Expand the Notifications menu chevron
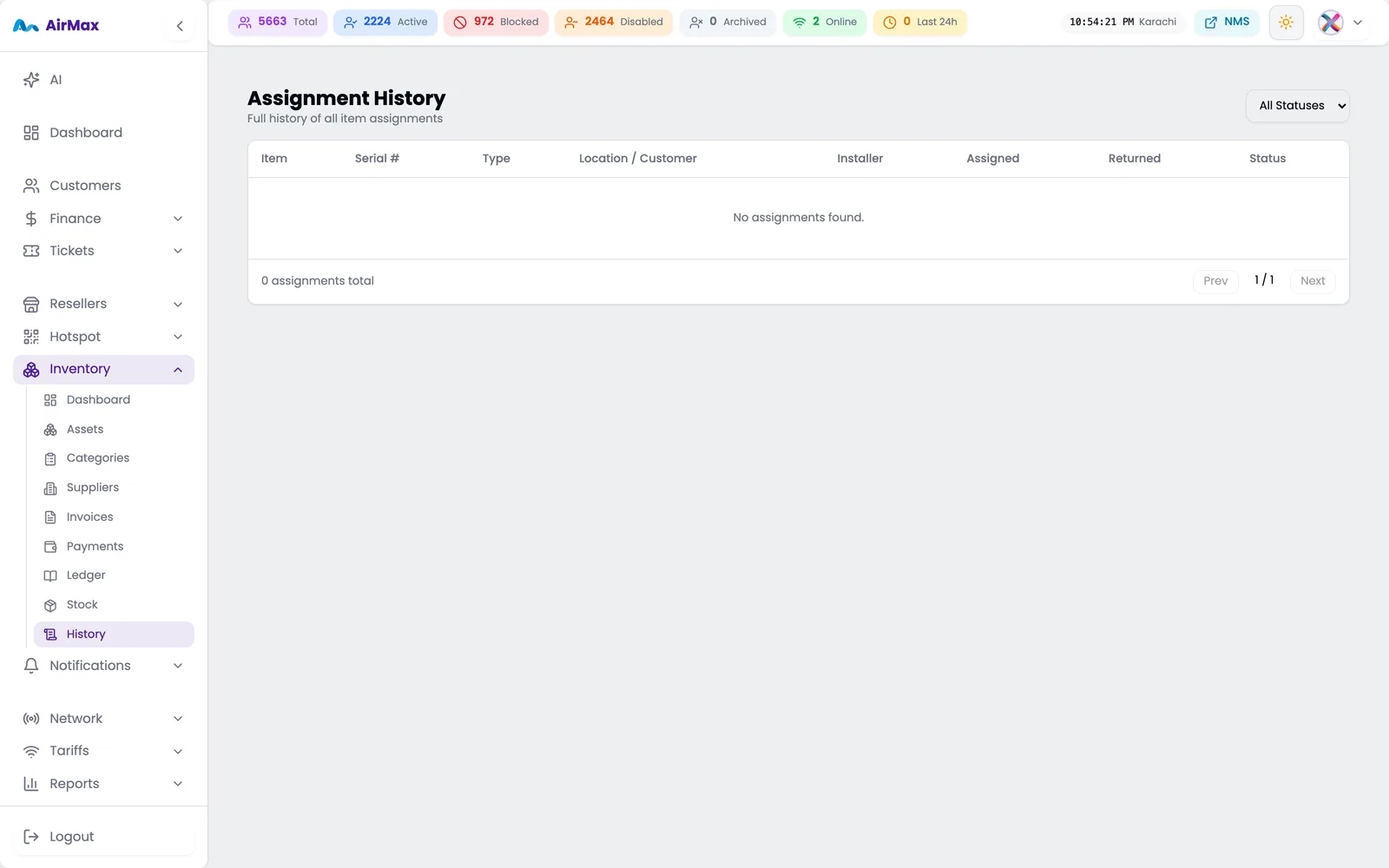 click(x=178, y=666)
